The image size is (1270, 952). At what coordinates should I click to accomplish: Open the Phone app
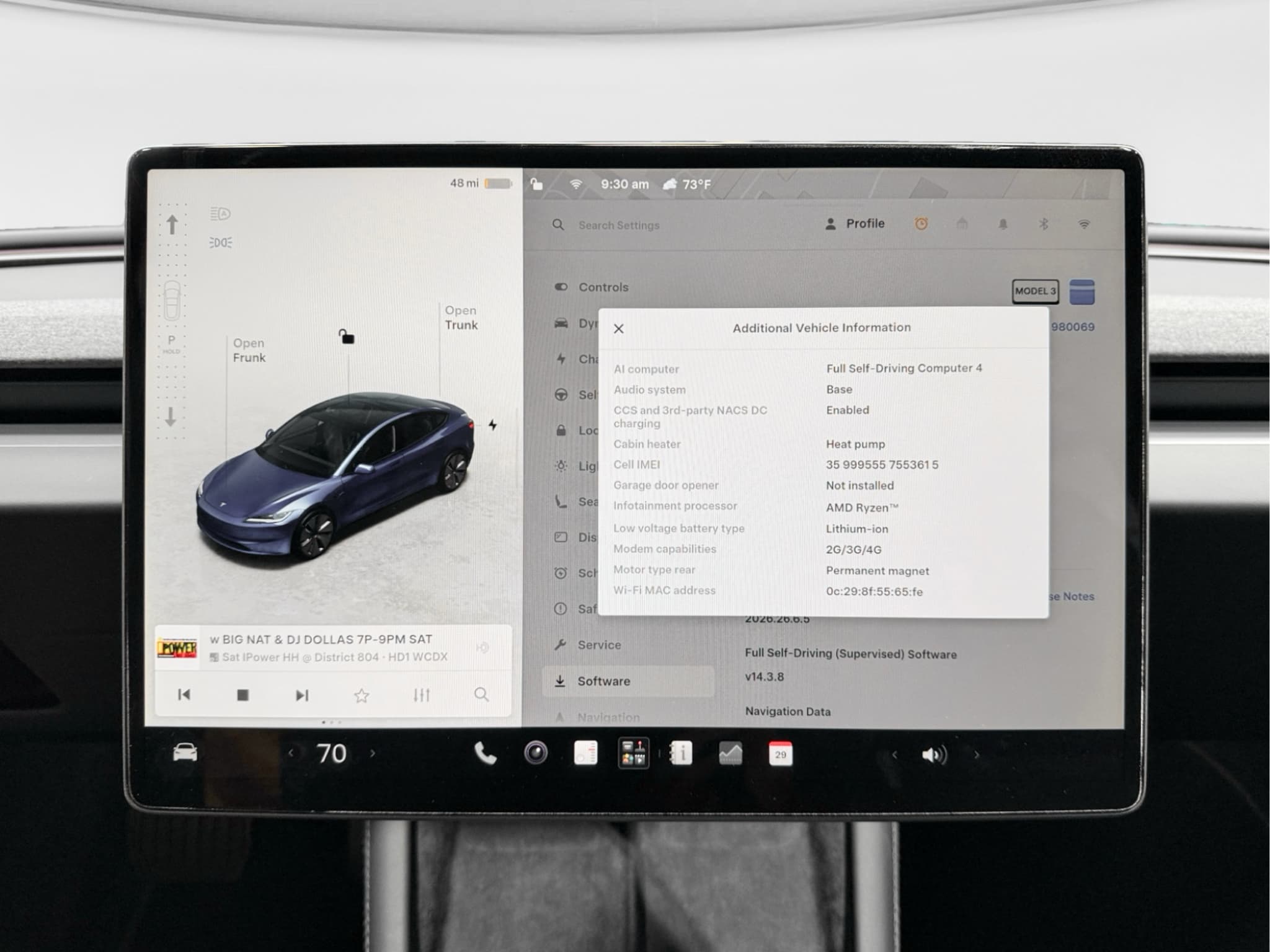[485, 754]
